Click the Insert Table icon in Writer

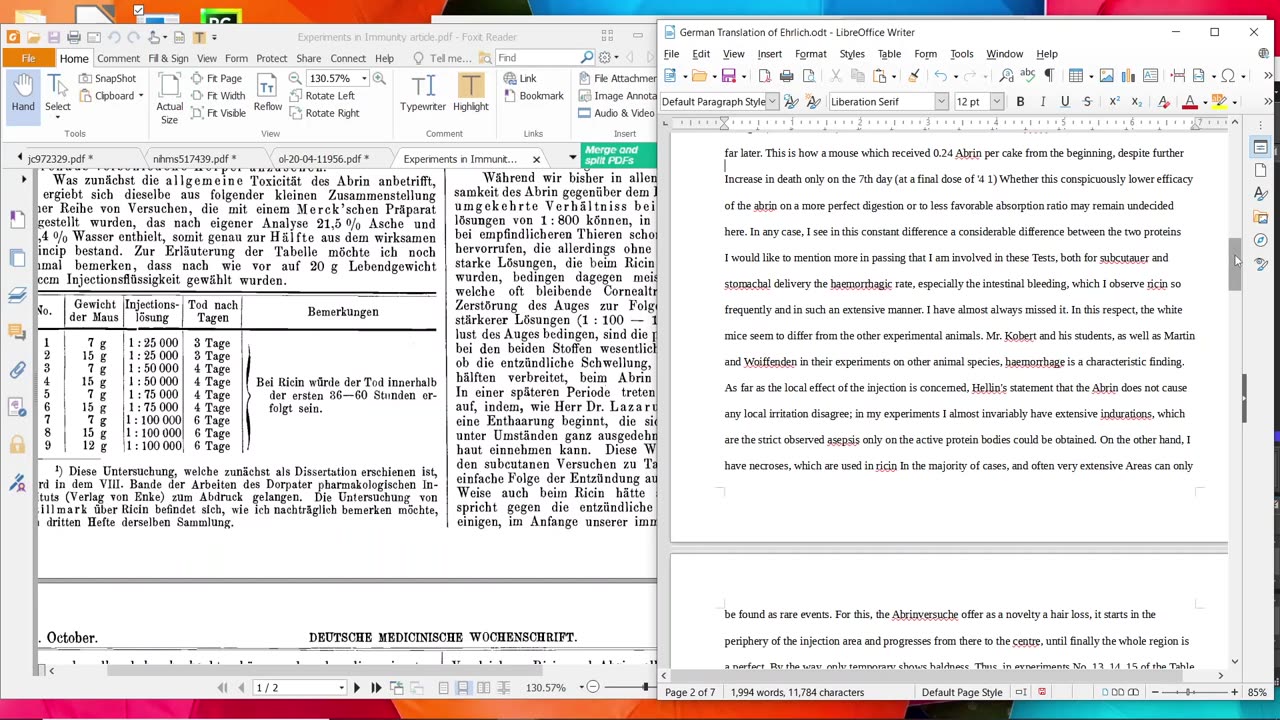pos(1075,76)
